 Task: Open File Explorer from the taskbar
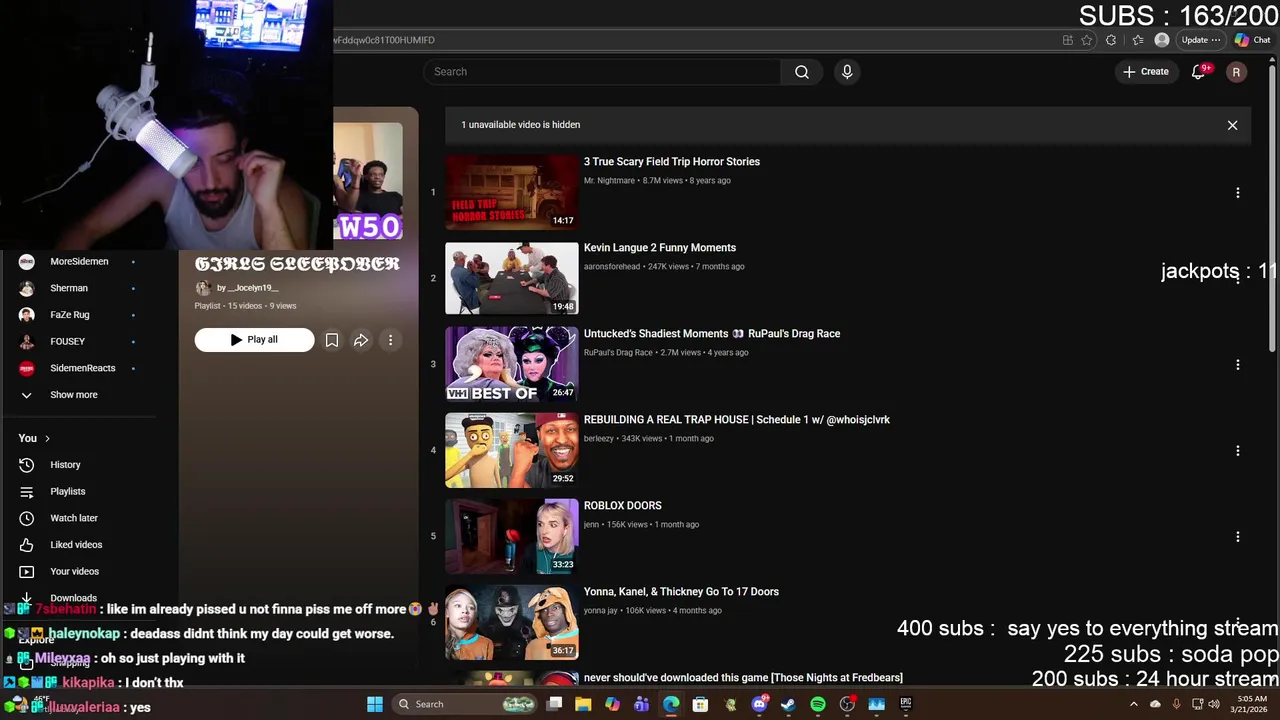pos(583,704)
